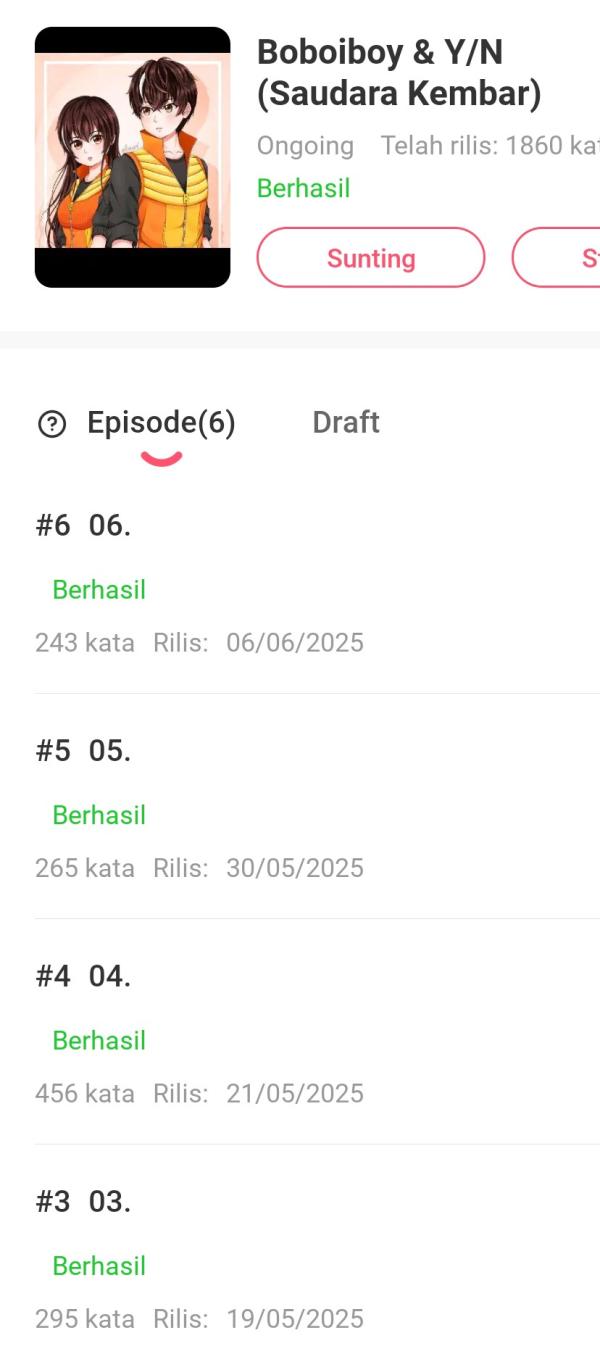Tap the Telah rilis word count text
Viewport: 600px width, 1367px height.
[x=490, y=145]
